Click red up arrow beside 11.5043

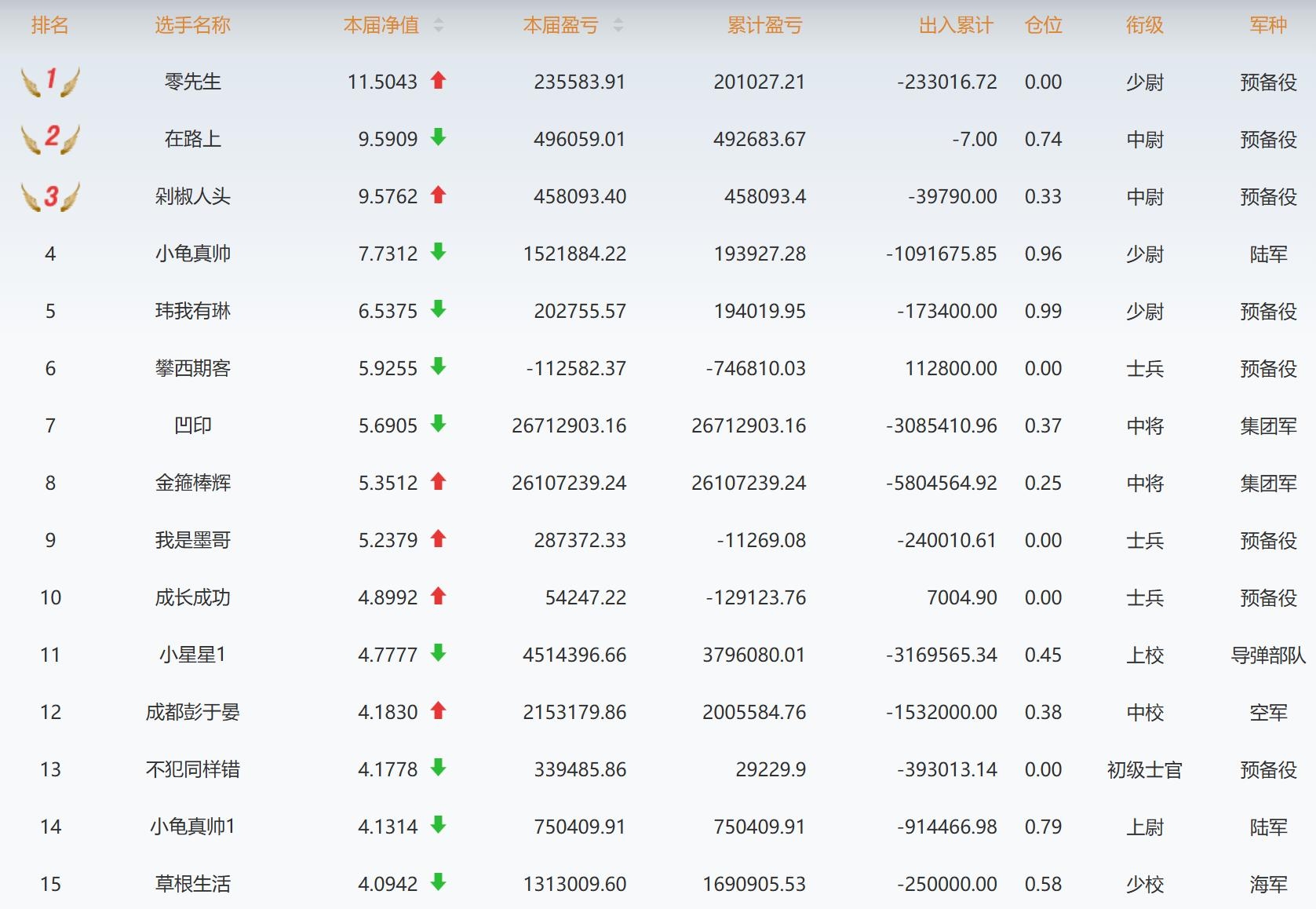pos(438,80)
